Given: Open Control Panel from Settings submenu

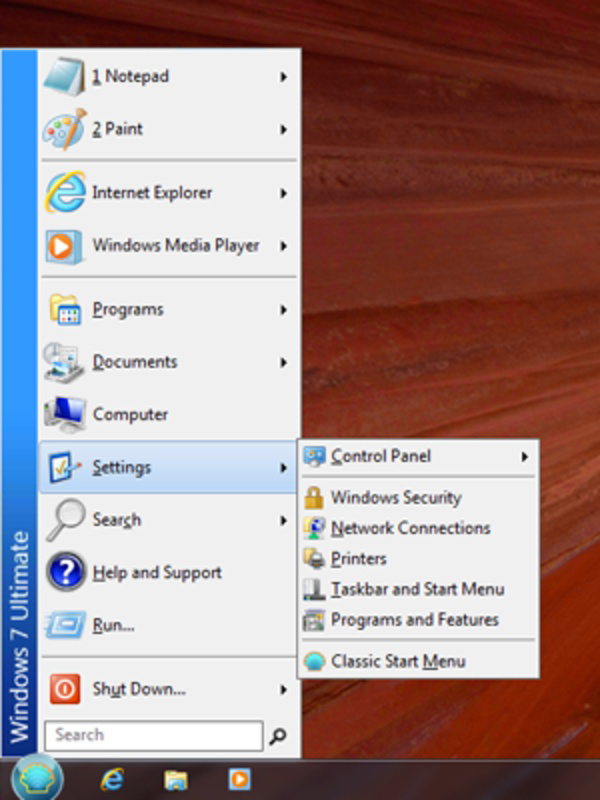Looking at the screenshot, I should click(x=418, y=457).
